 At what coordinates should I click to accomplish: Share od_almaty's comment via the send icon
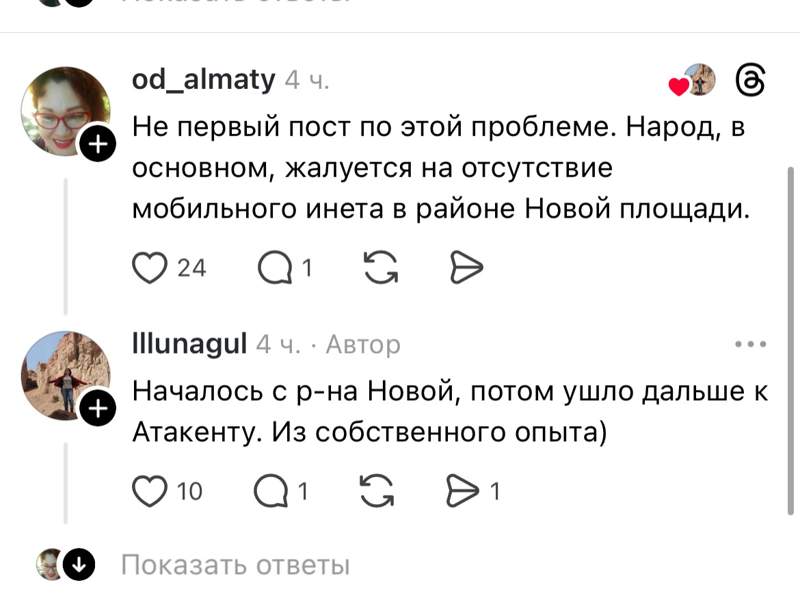coord(466,267)
